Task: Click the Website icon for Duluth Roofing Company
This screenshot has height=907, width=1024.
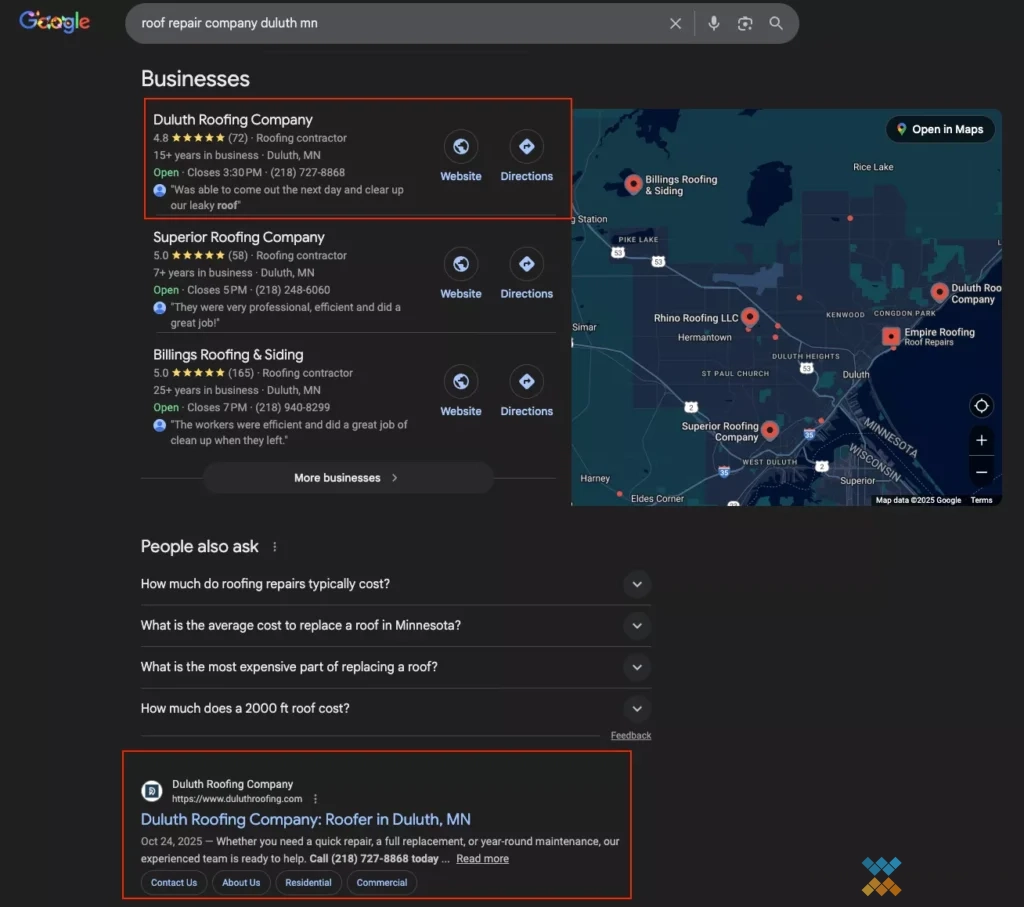Action: click(x=461, y=147)
